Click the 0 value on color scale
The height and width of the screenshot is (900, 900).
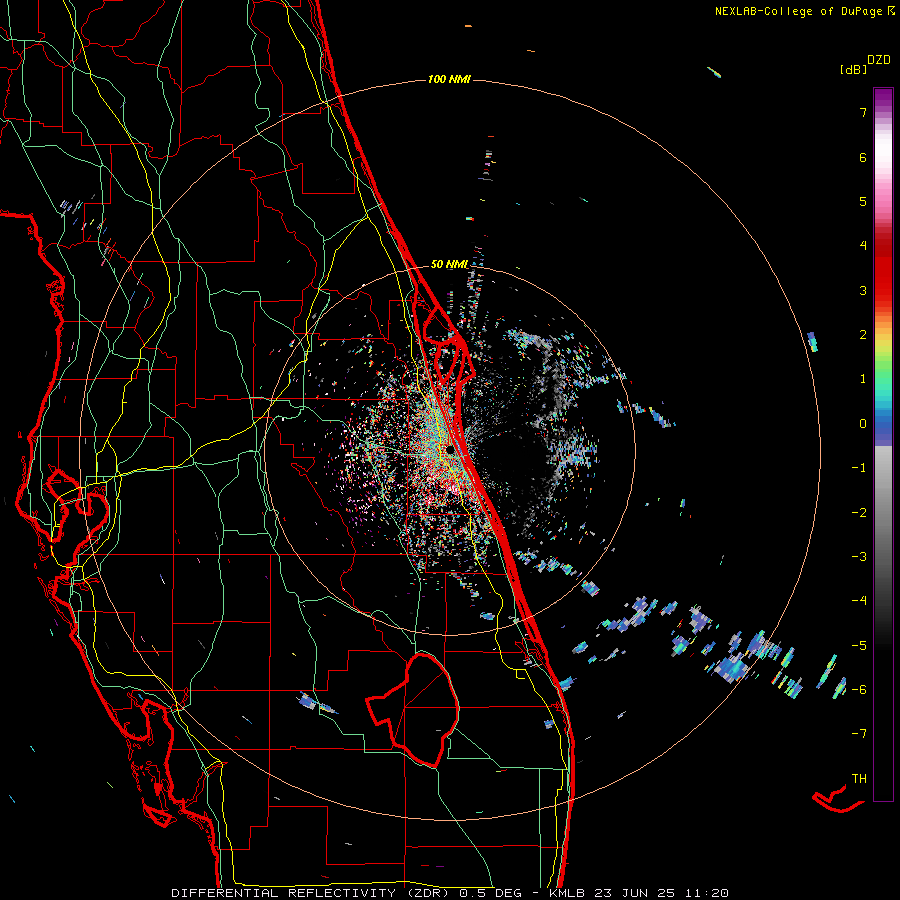tap(863, 424)
